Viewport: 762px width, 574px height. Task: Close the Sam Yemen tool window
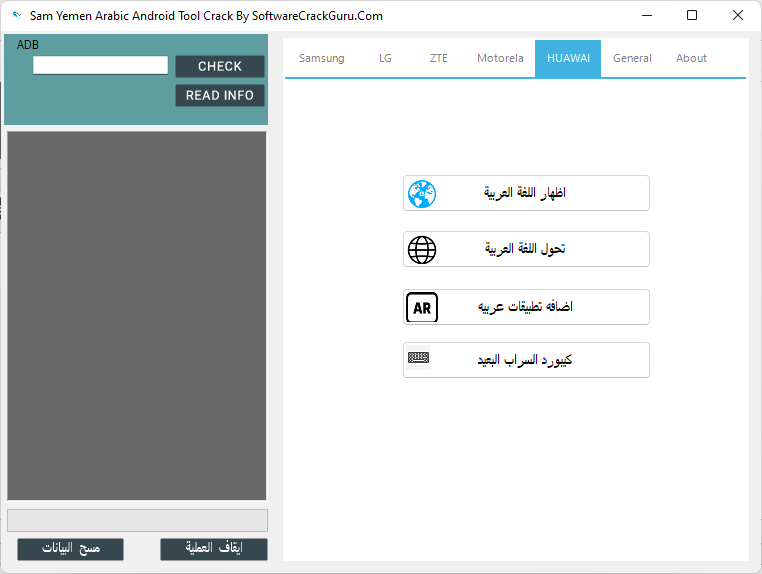coord(738,16)
